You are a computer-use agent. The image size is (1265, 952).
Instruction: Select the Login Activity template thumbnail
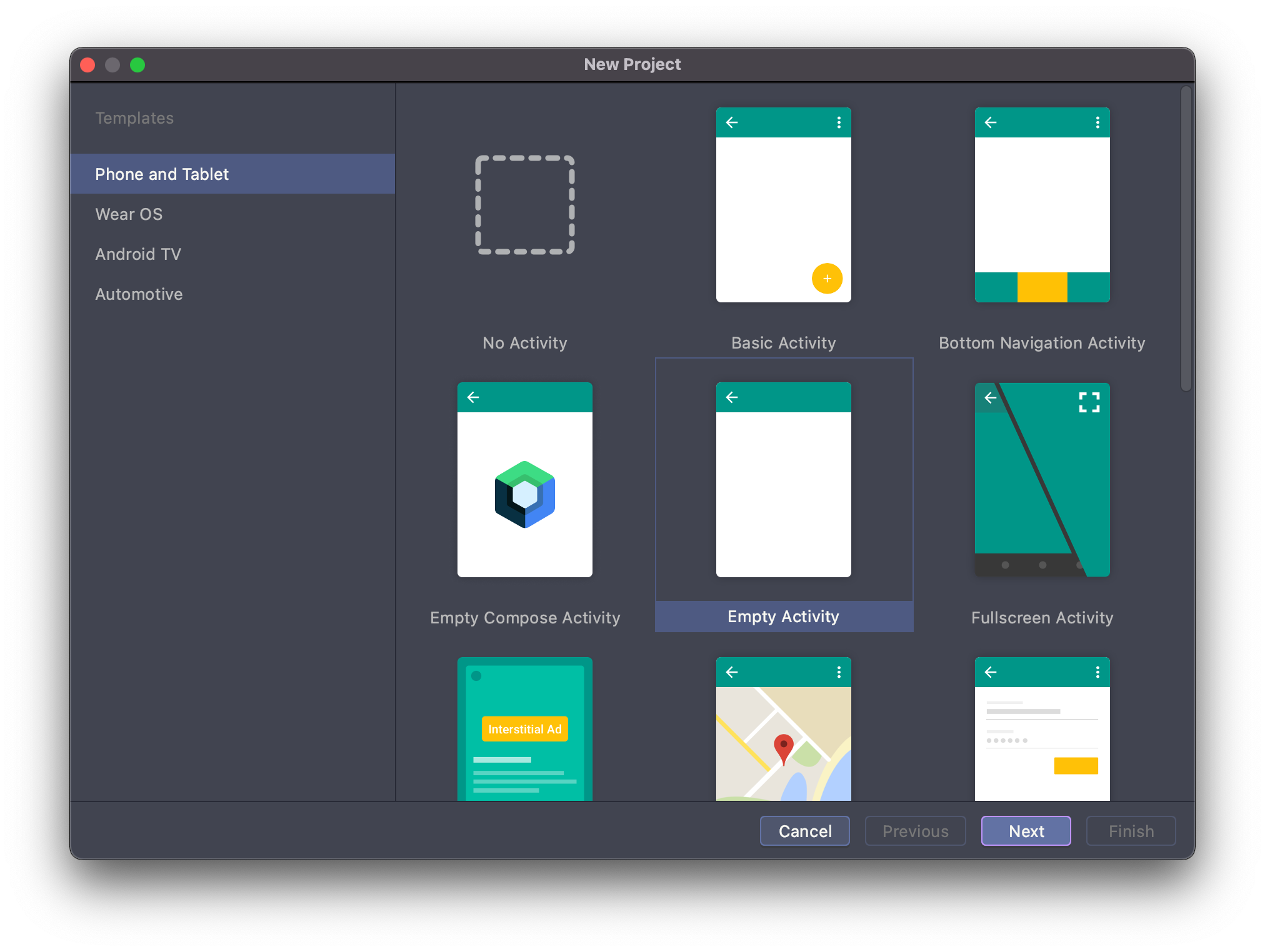[x=1042, y=728]
